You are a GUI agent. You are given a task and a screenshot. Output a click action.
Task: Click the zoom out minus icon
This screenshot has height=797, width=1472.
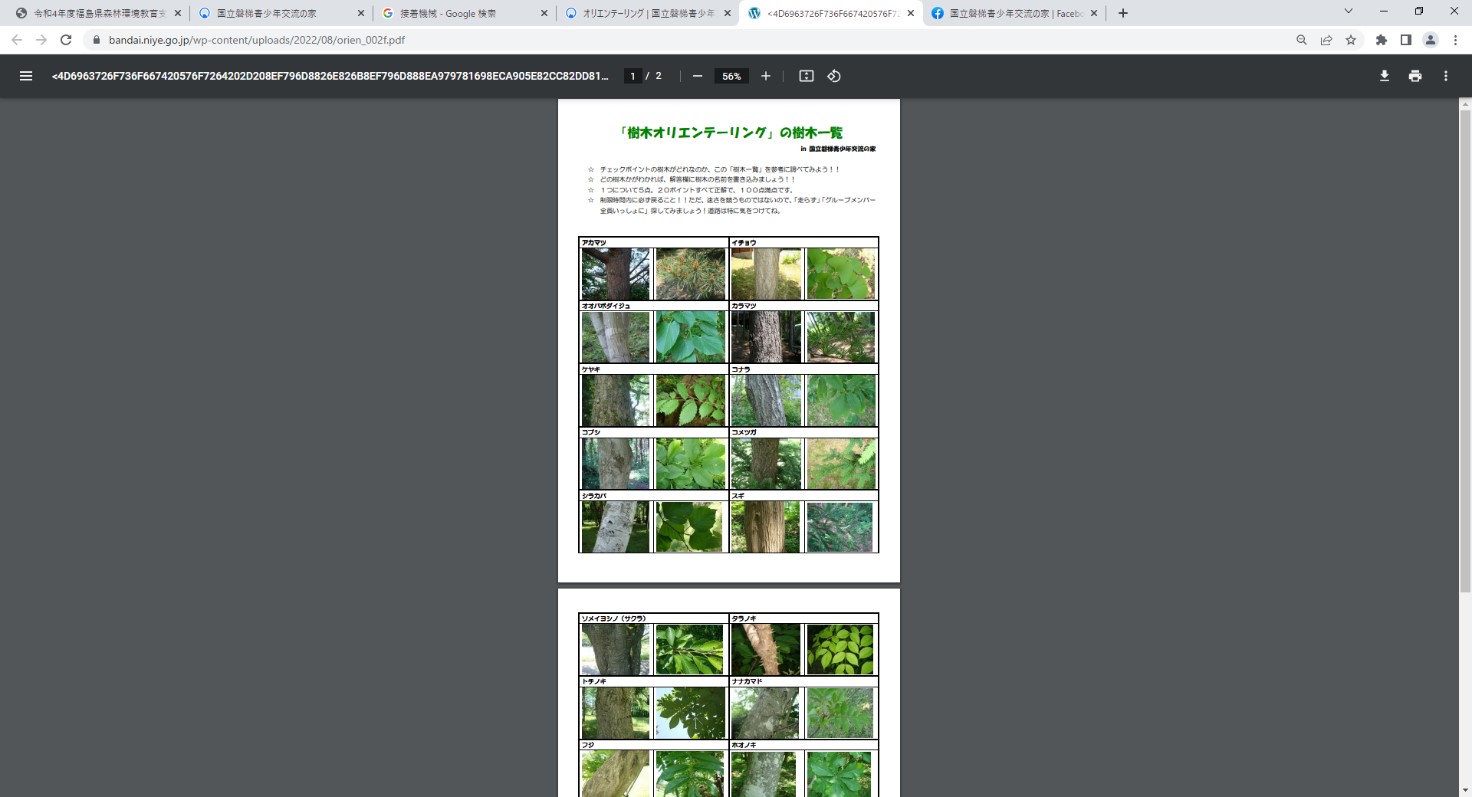[697, 76]
